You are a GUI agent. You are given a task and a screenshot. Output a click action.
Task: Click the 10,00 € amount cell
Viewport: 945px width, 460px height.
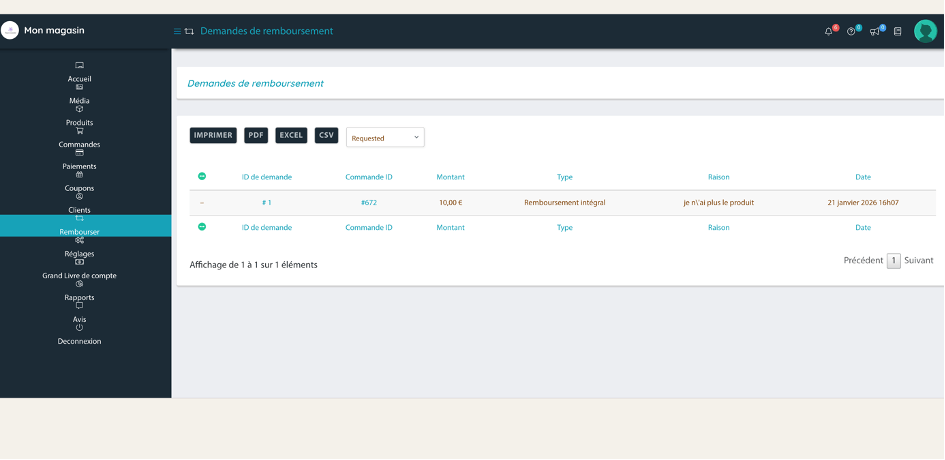(450, 203)
